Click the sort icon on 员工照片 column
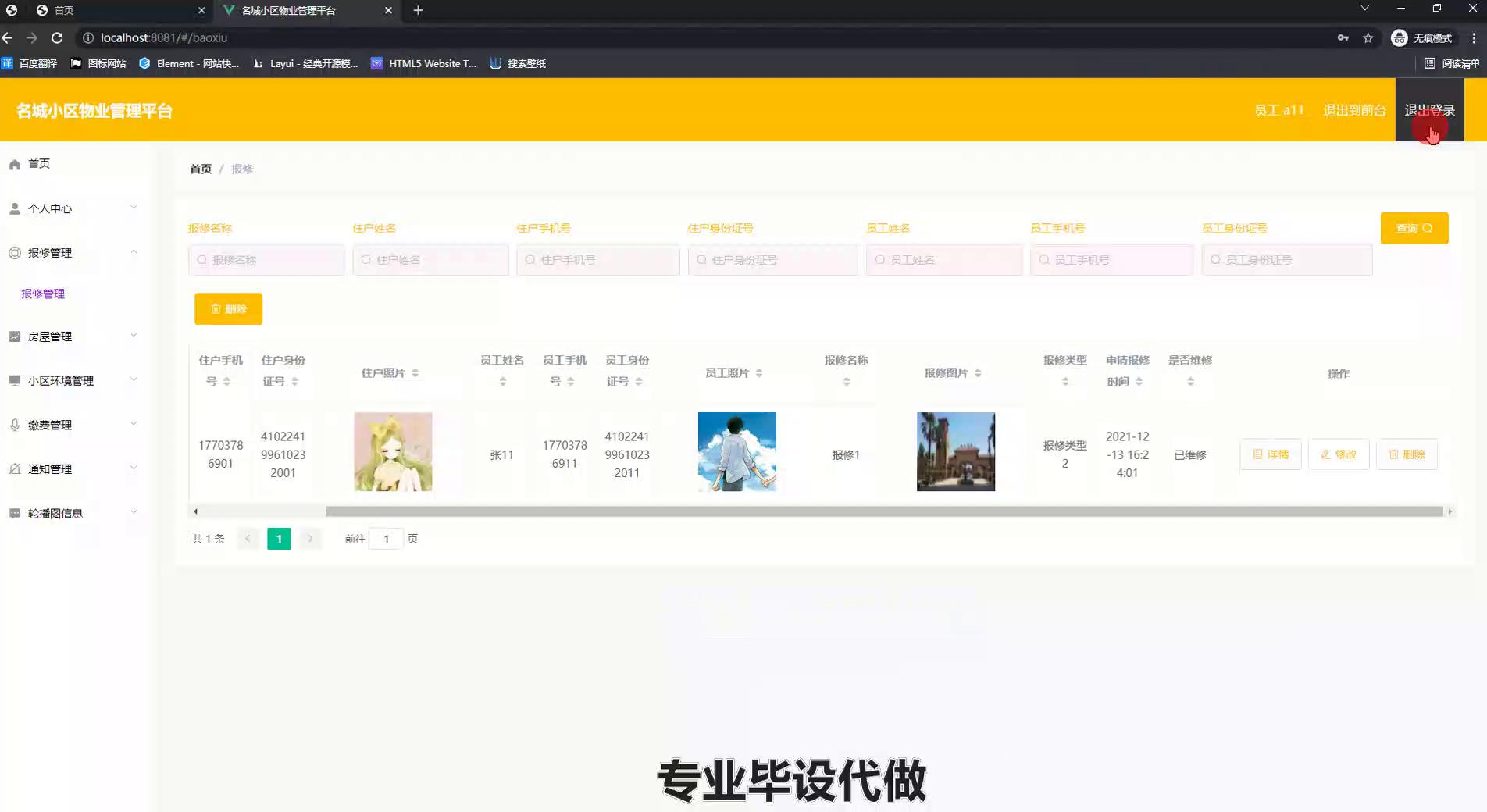The width and height of the screenshot is (1487, 812). 759,373
